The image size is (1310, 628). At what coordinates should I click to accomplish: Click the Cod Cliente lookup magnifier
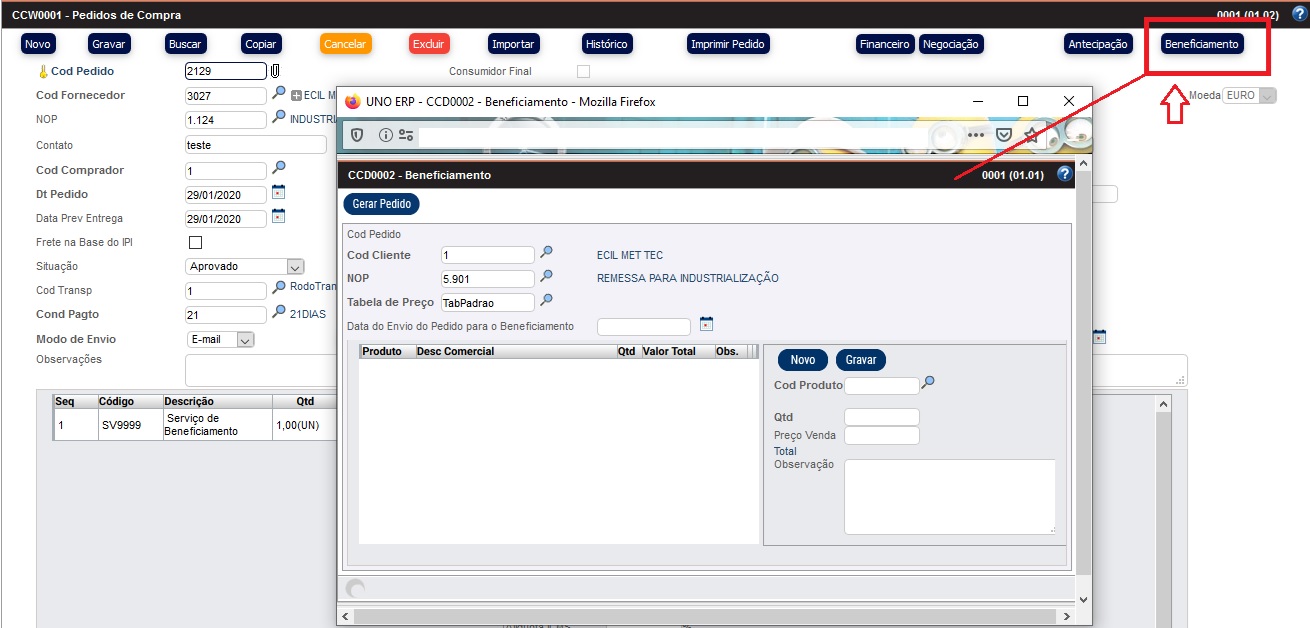[x=547, y=254]
